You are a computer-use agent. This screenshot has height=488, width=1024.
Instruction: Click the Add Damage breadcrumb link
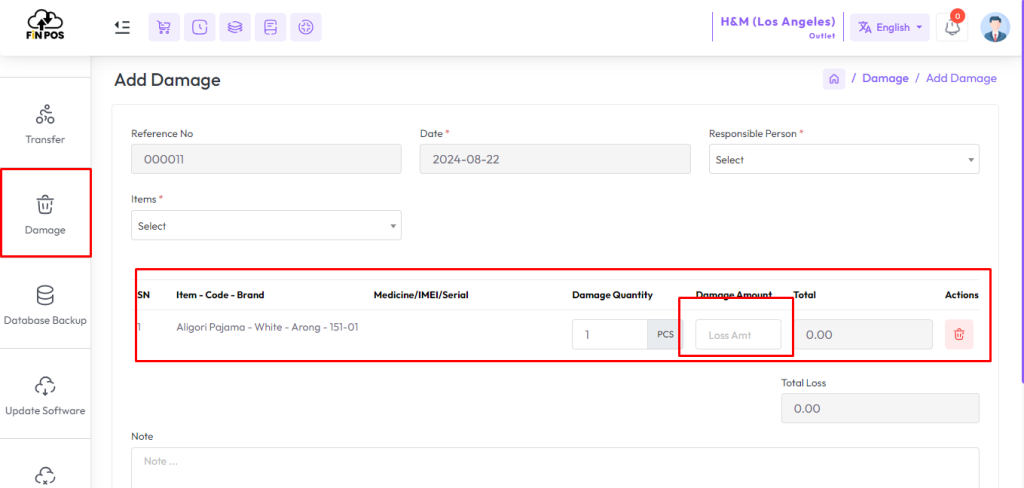tap(961, 78)
